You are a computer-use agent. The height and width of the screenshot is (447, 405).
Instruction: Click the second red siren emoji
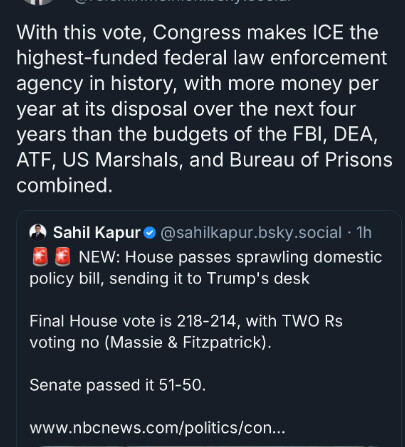pos(62,257)
